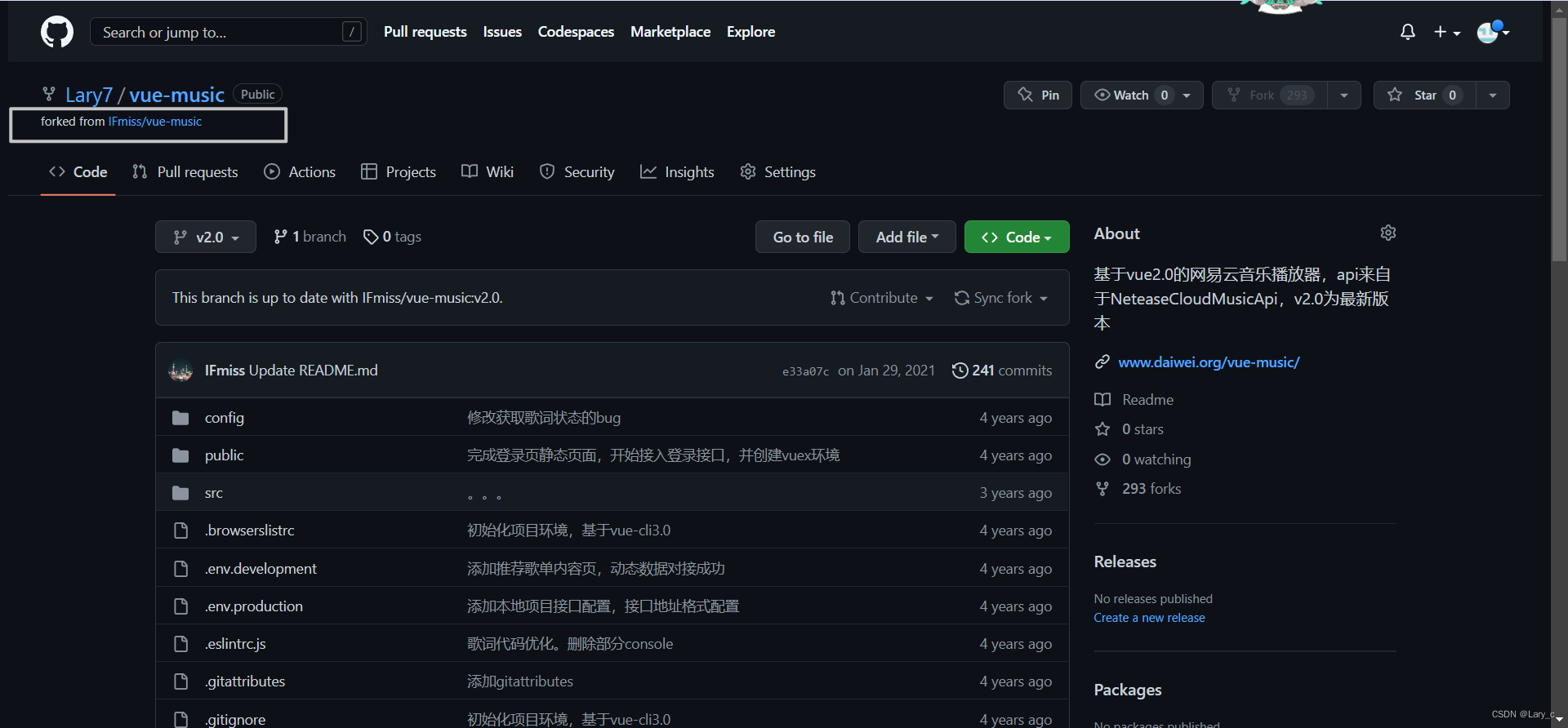Open the Security tab
This screenshot has height=728, width=1568.
(x=577, y=172)
